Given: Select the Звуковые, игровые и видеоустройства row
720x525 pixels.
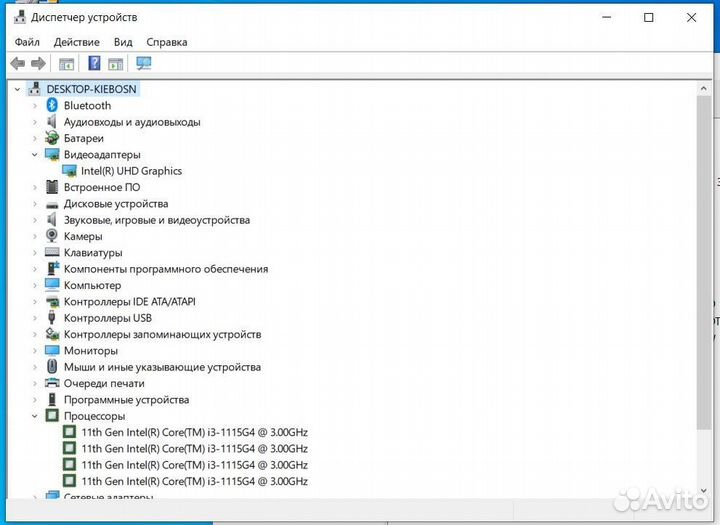Looking at the screenshot, I should pyautogui.click(x=157, y=220).
